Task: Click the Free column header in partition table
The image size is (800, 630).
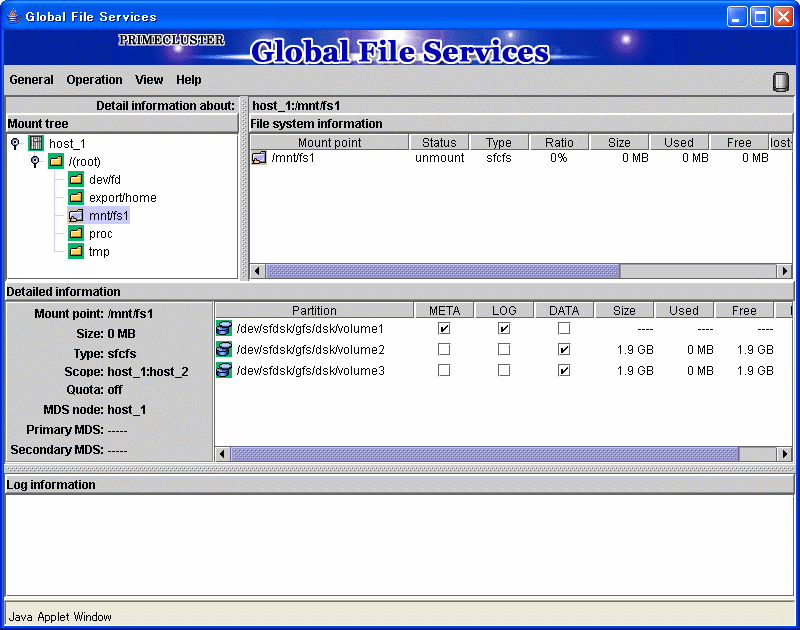Action: (x=744, y=310)
